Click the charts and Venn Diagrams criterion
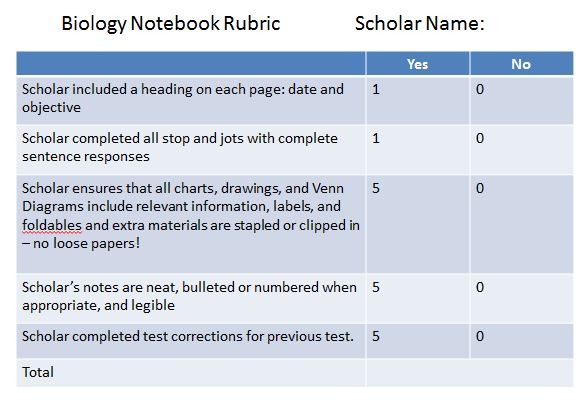 coord(191,216)
